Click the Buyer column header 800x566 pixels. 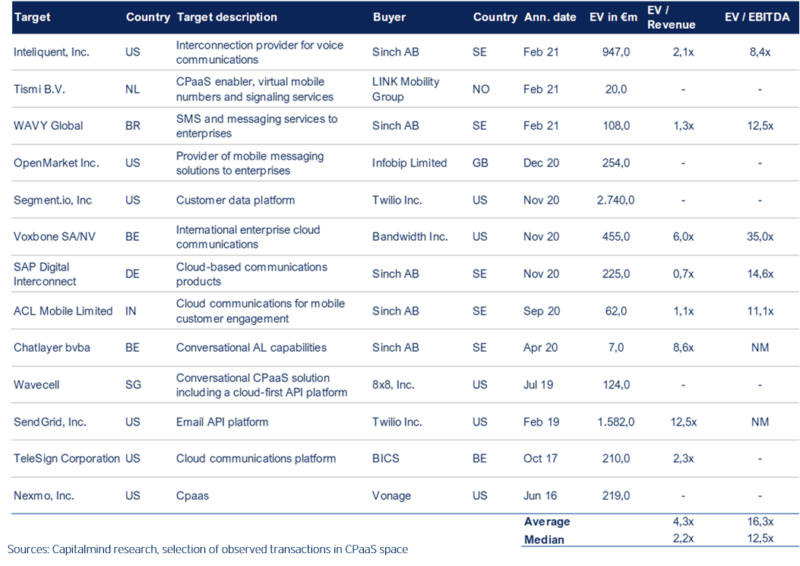pyautogui.click(x=389, y=18)
